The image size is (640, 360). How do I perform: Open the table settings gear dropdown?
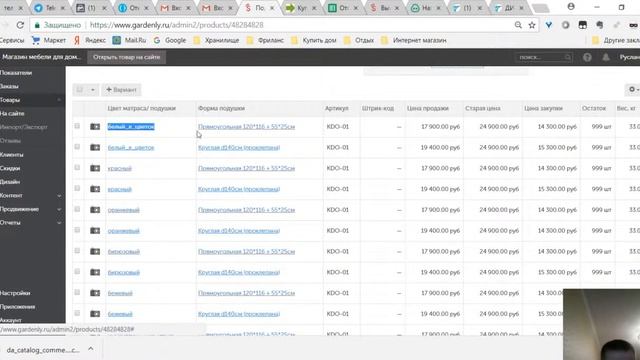pos(633,89)
